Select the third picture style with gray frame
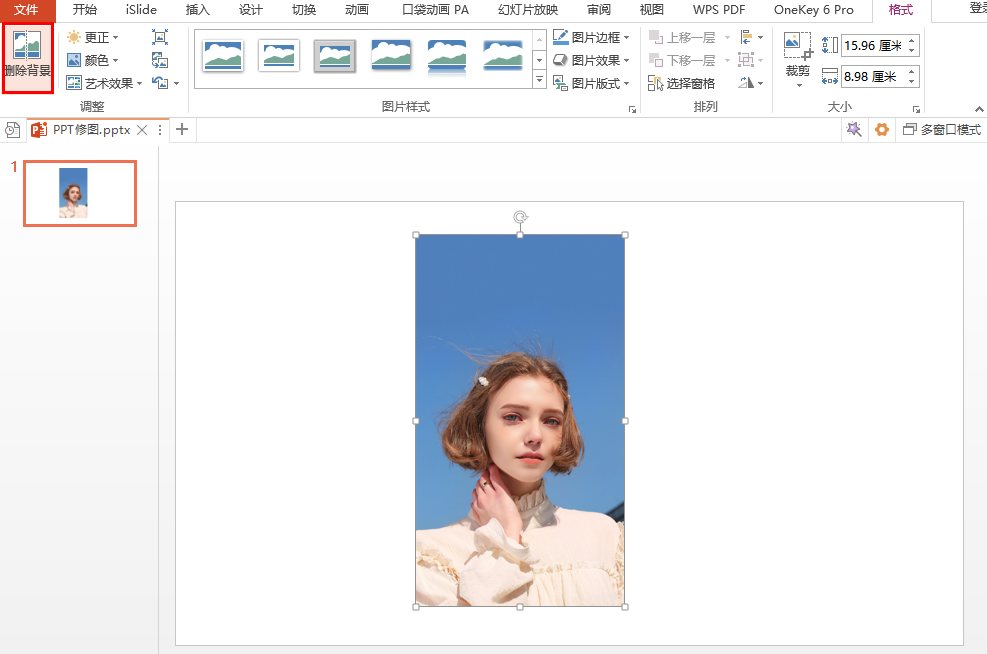The height and width of the screenshot is (654, 987). [334, 56]
